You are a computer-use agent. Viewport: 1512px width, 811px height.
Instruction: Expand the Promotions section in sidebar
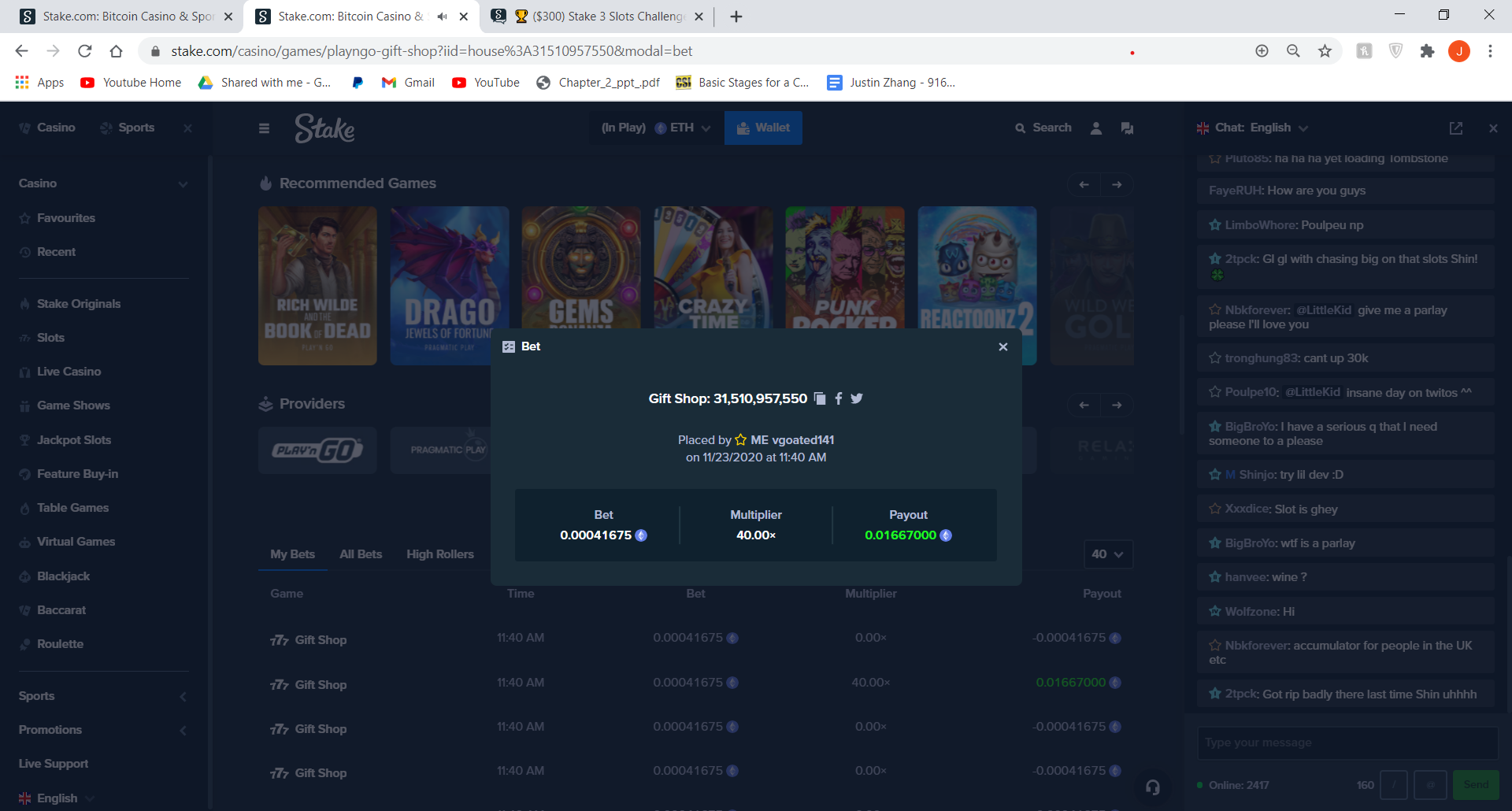pos(183,730)
